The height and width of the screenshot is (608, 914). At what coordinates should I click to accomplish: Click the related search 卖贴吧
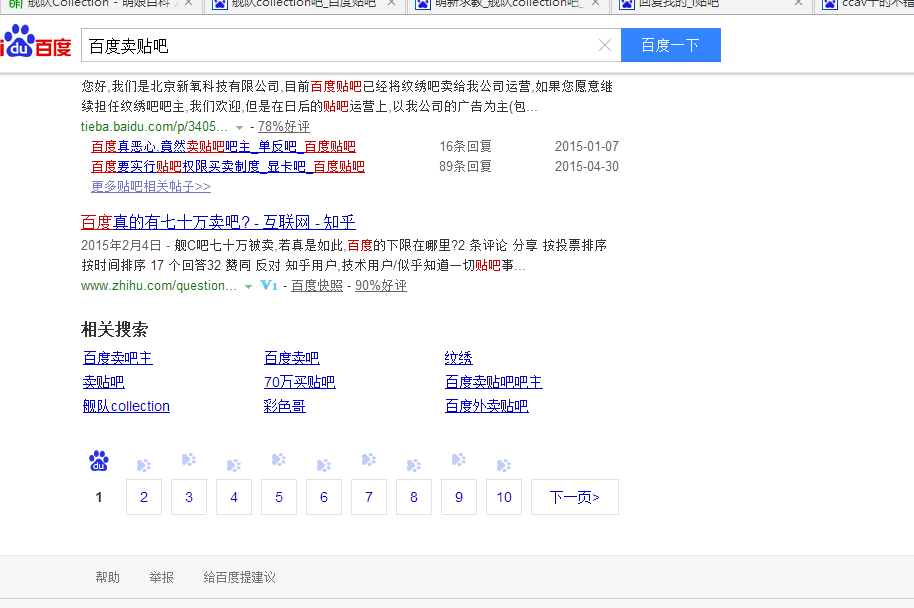pos(104,382)
